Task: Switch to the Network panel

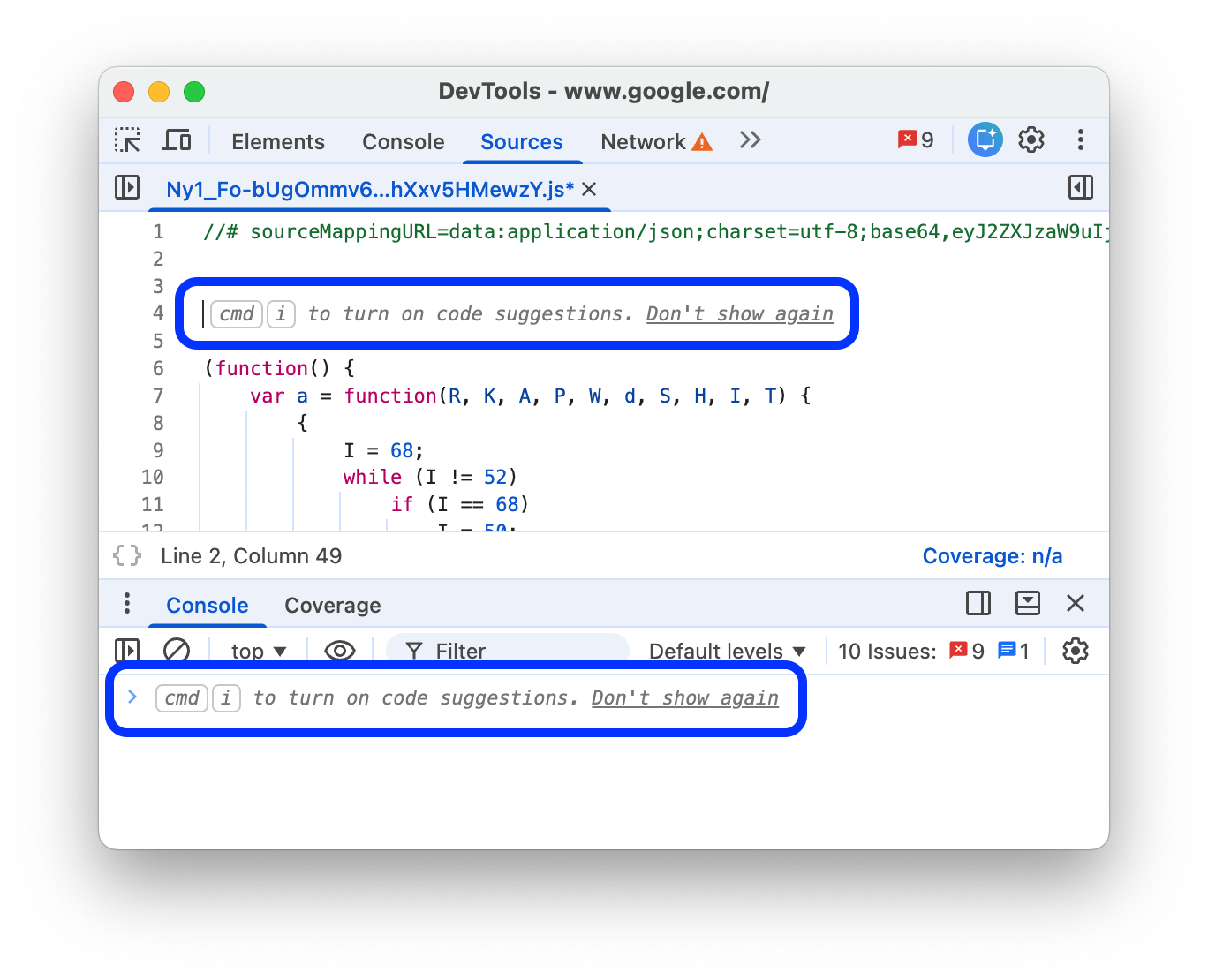Action: [x=643, y=141]
